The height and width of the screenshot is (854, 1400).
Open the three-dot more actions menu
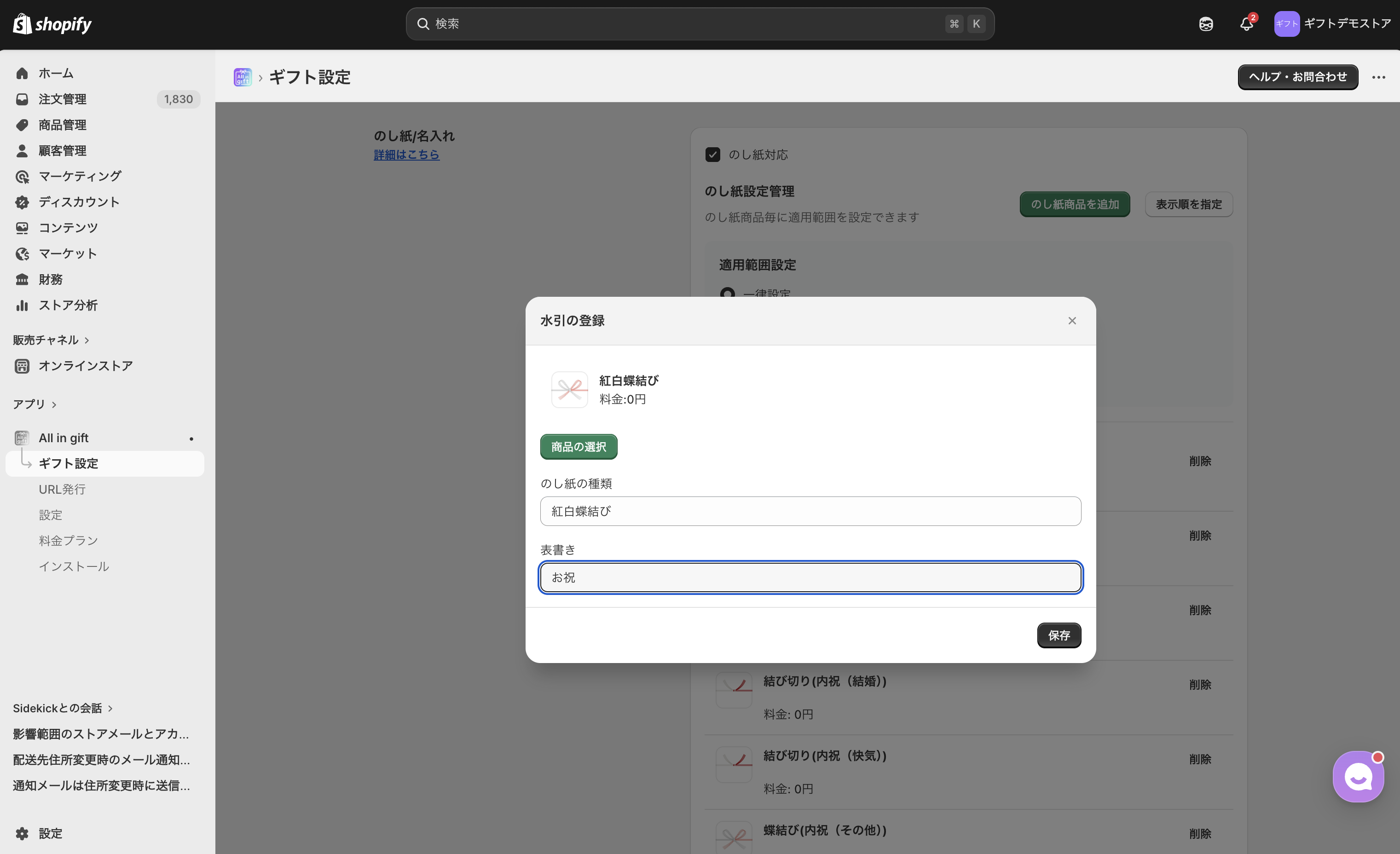click(x=1378, y=77)
